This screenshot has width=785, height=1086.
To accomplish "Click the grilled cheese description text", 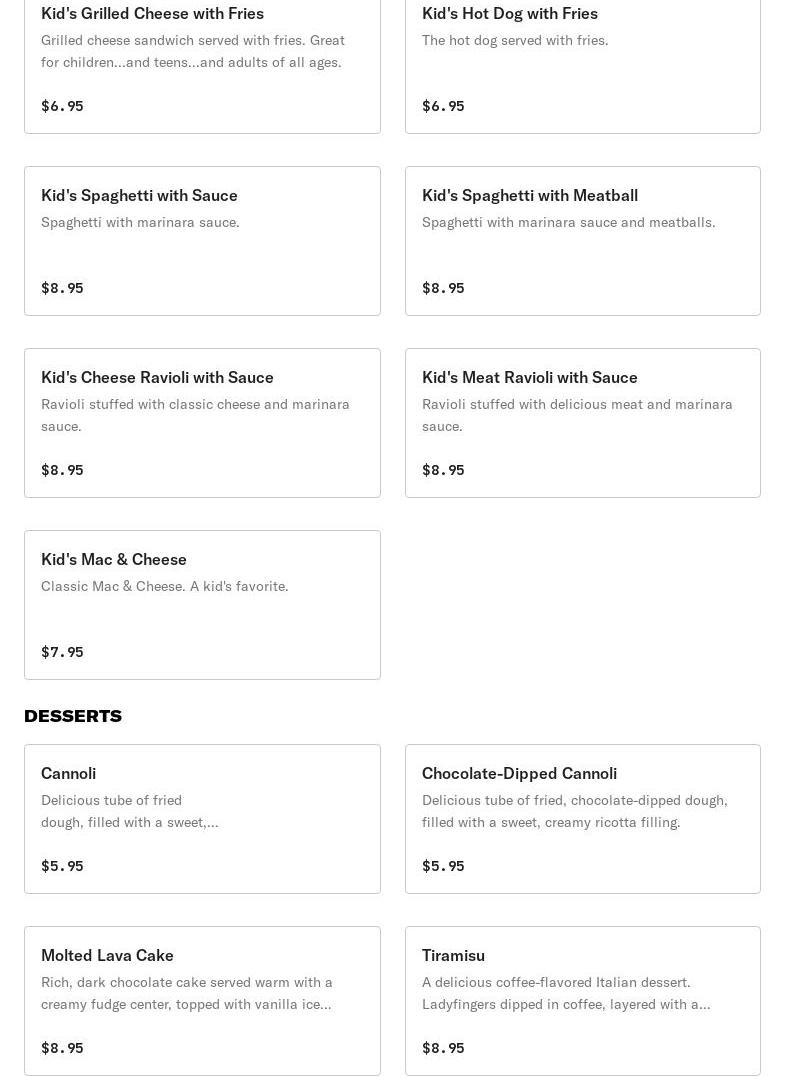I will pyautogui.click(x=193, y=51).
